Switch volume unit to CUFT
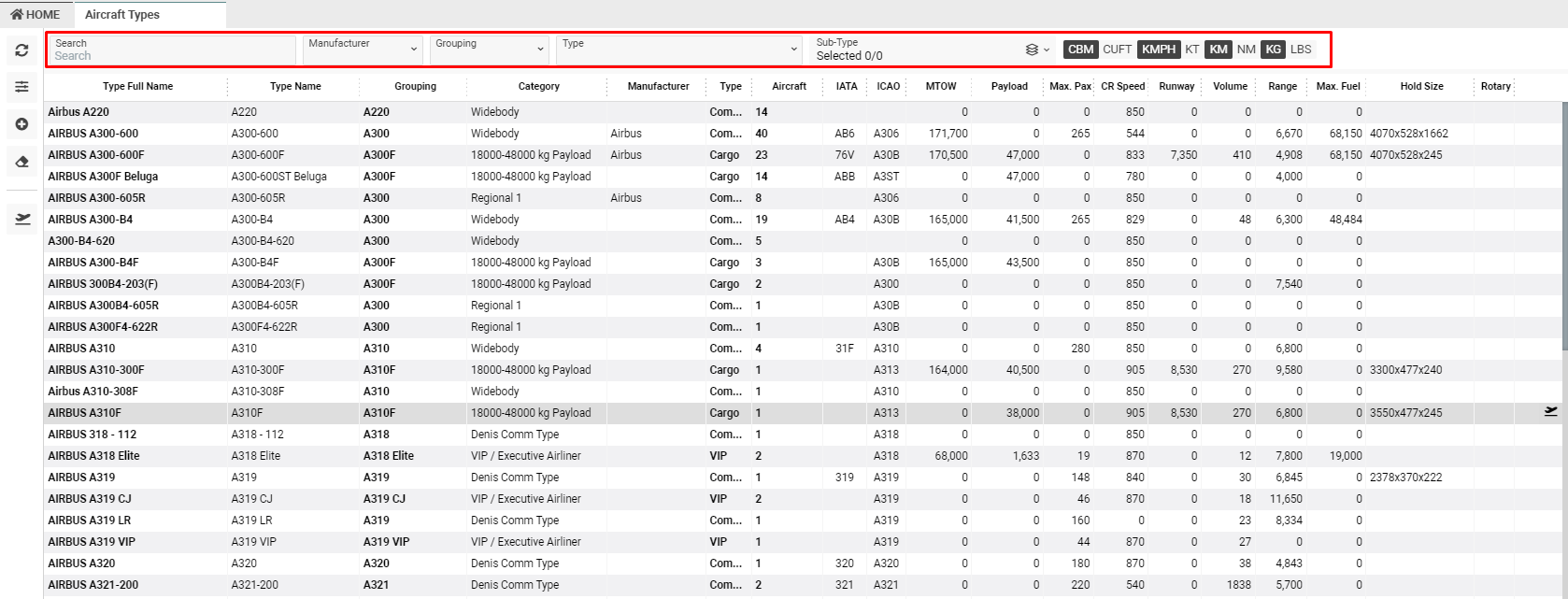This screenshot has width=1568, height=599. pyautogui.click(x=1117, y=50)
